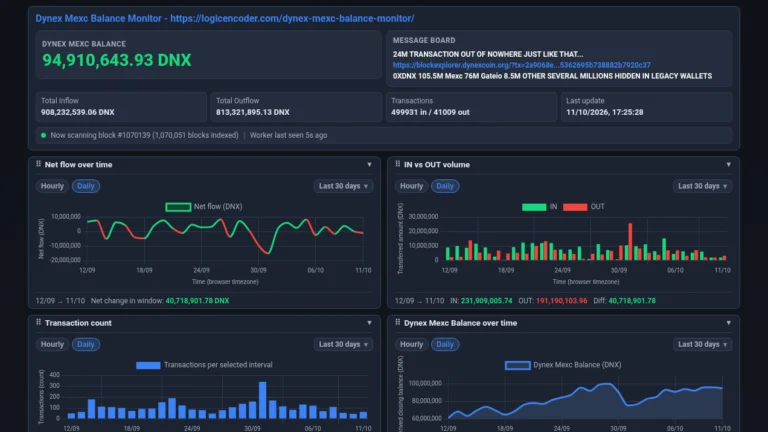Click the green scanning status dot

pyautogui.click(x=44, y=135)
